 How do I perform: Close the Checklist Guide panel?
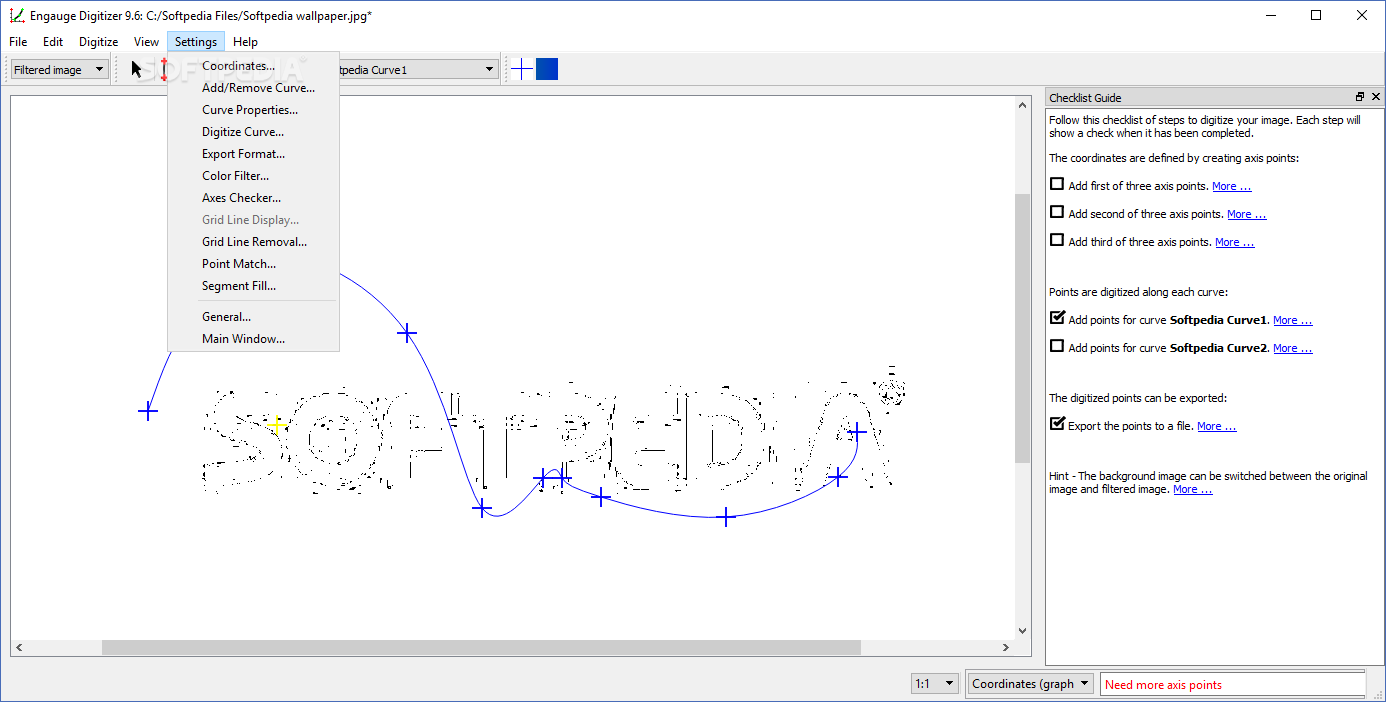1376,97
